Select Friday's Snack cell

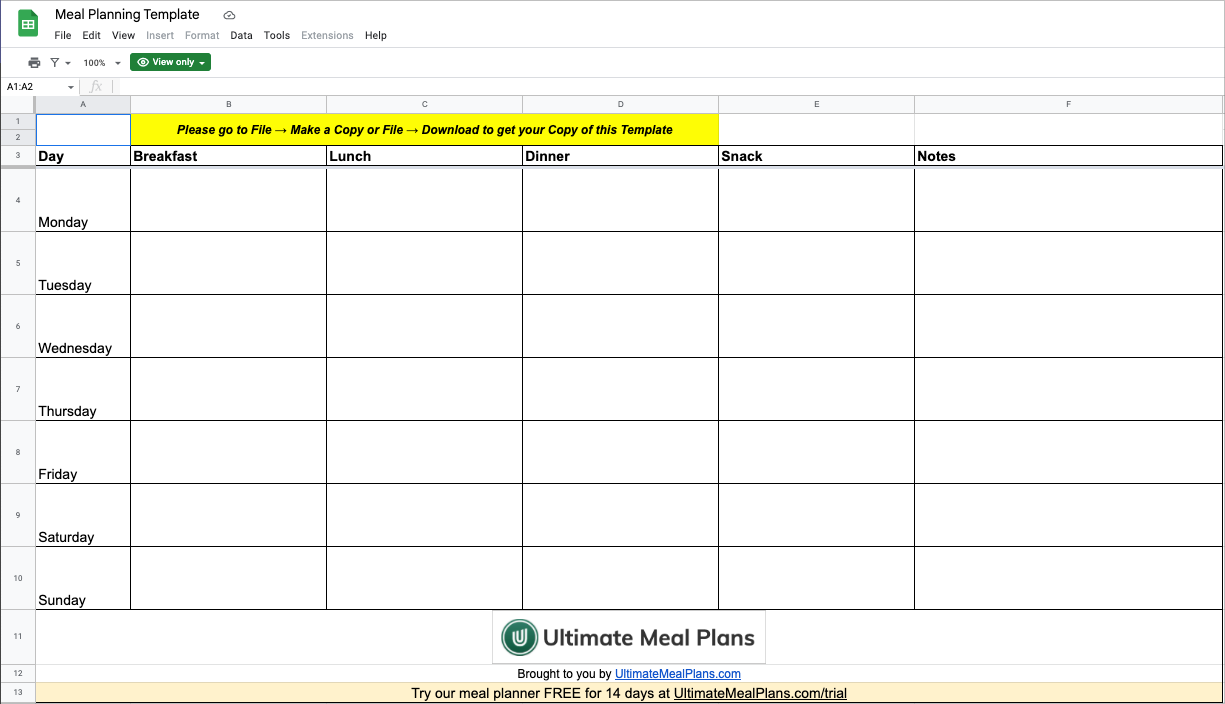pyautogui.click(x=816, y=452)
